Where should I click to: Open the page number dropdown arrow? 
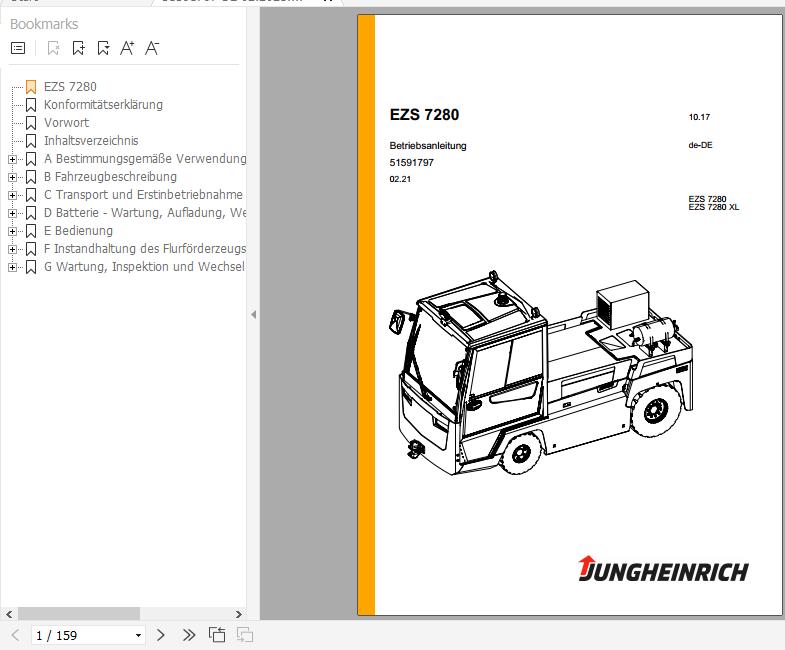[138, 635]
